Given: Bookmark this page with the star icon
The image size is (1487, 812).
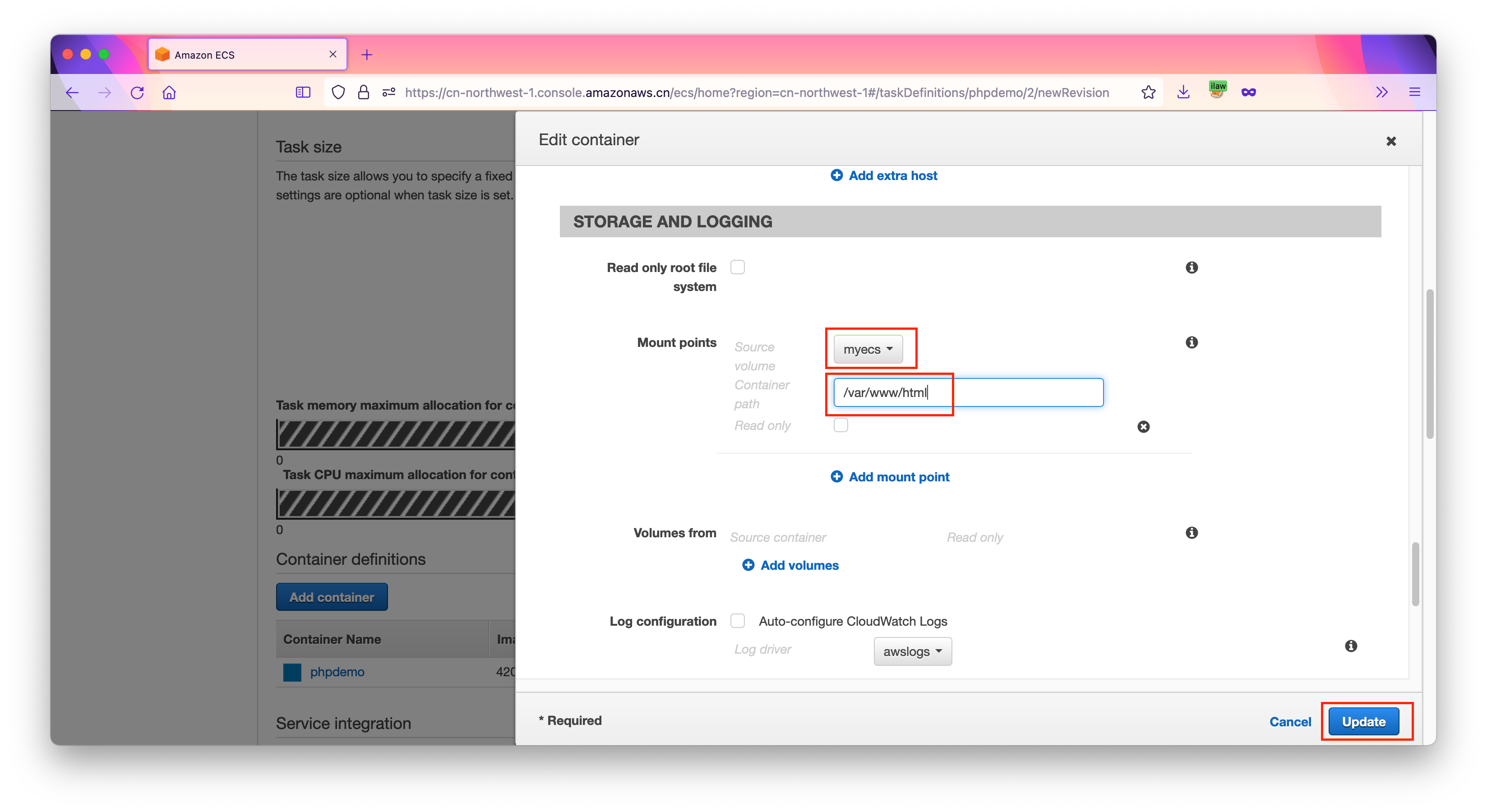Looking at the screenshot, I should (x=1148, y=92).
